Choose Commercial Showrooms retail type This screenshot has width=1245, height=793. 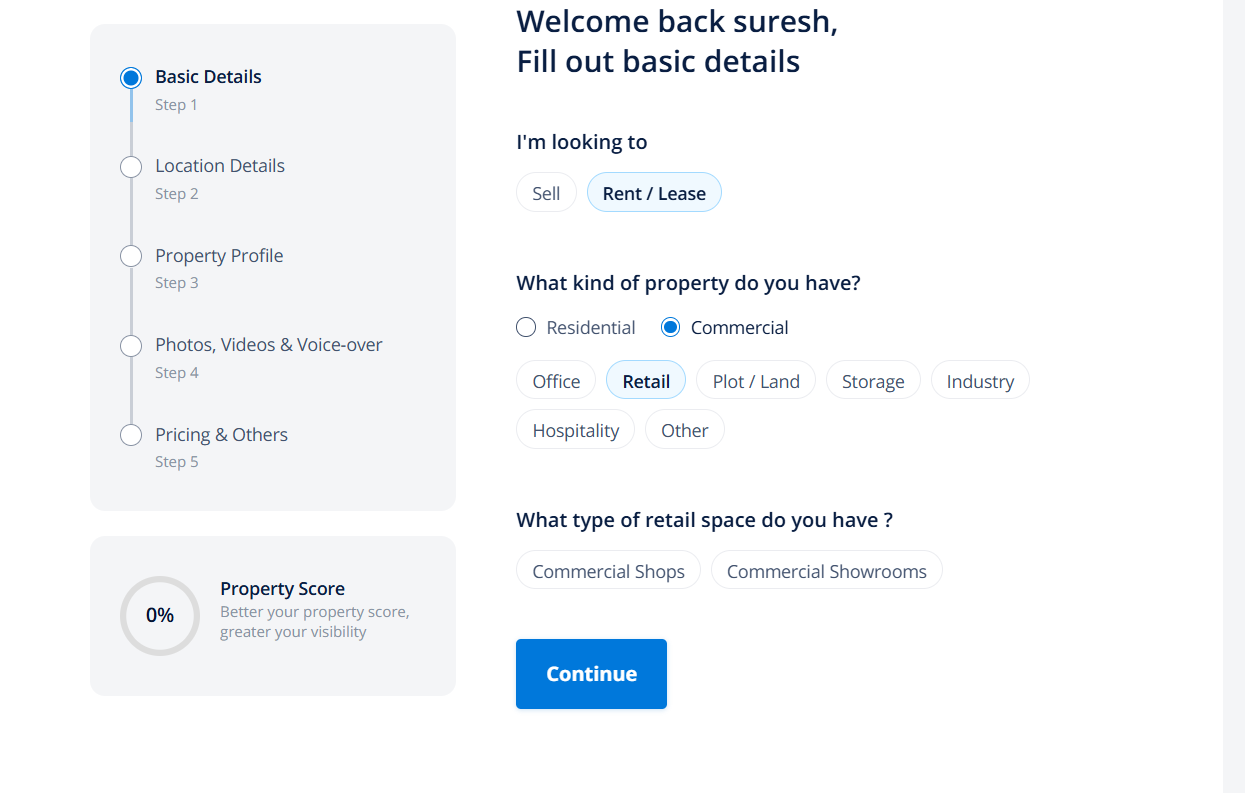(826, 571)
